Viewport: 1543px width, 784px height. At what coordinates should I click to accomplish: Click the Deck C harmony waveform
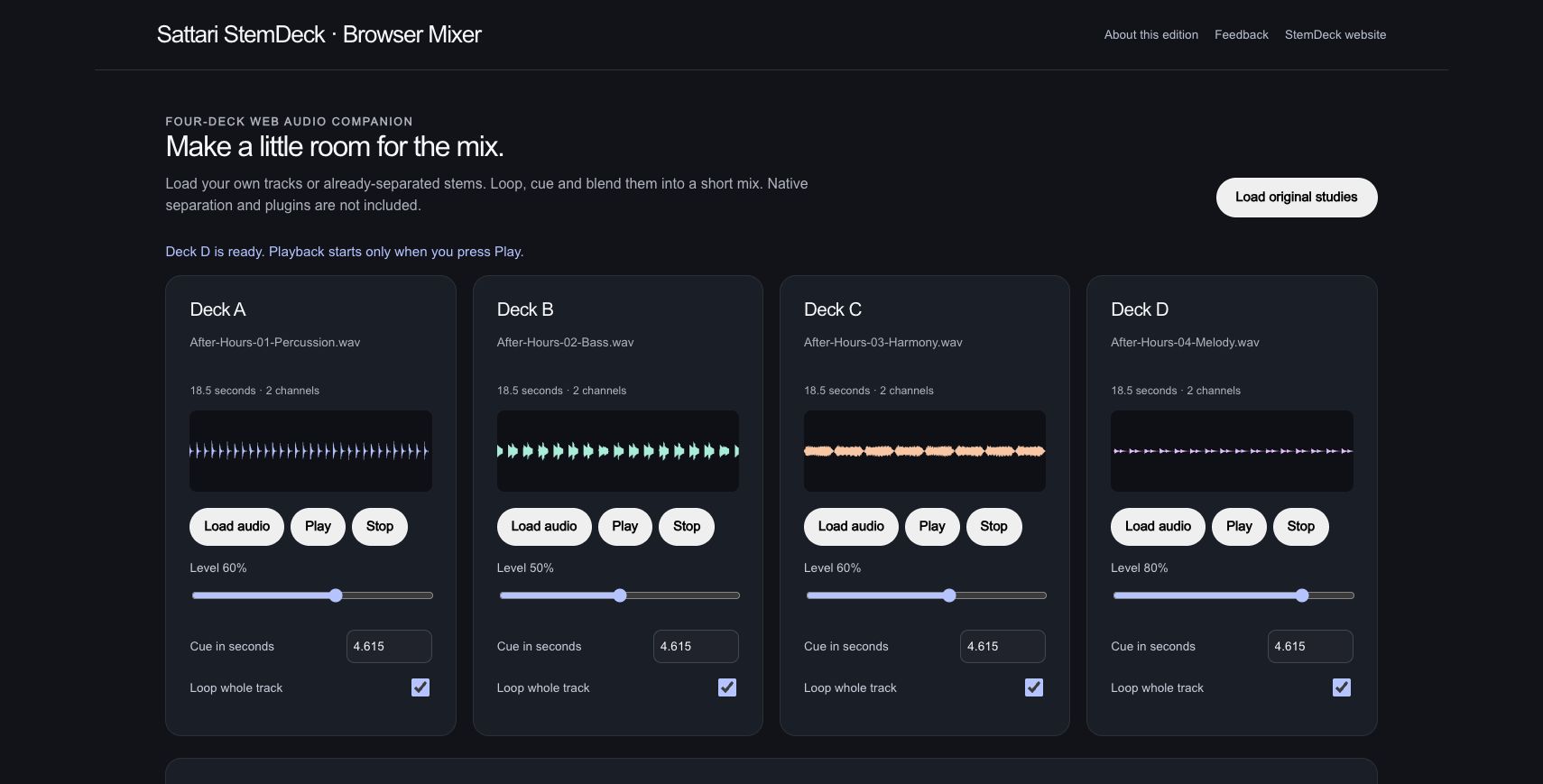(925, 451)
